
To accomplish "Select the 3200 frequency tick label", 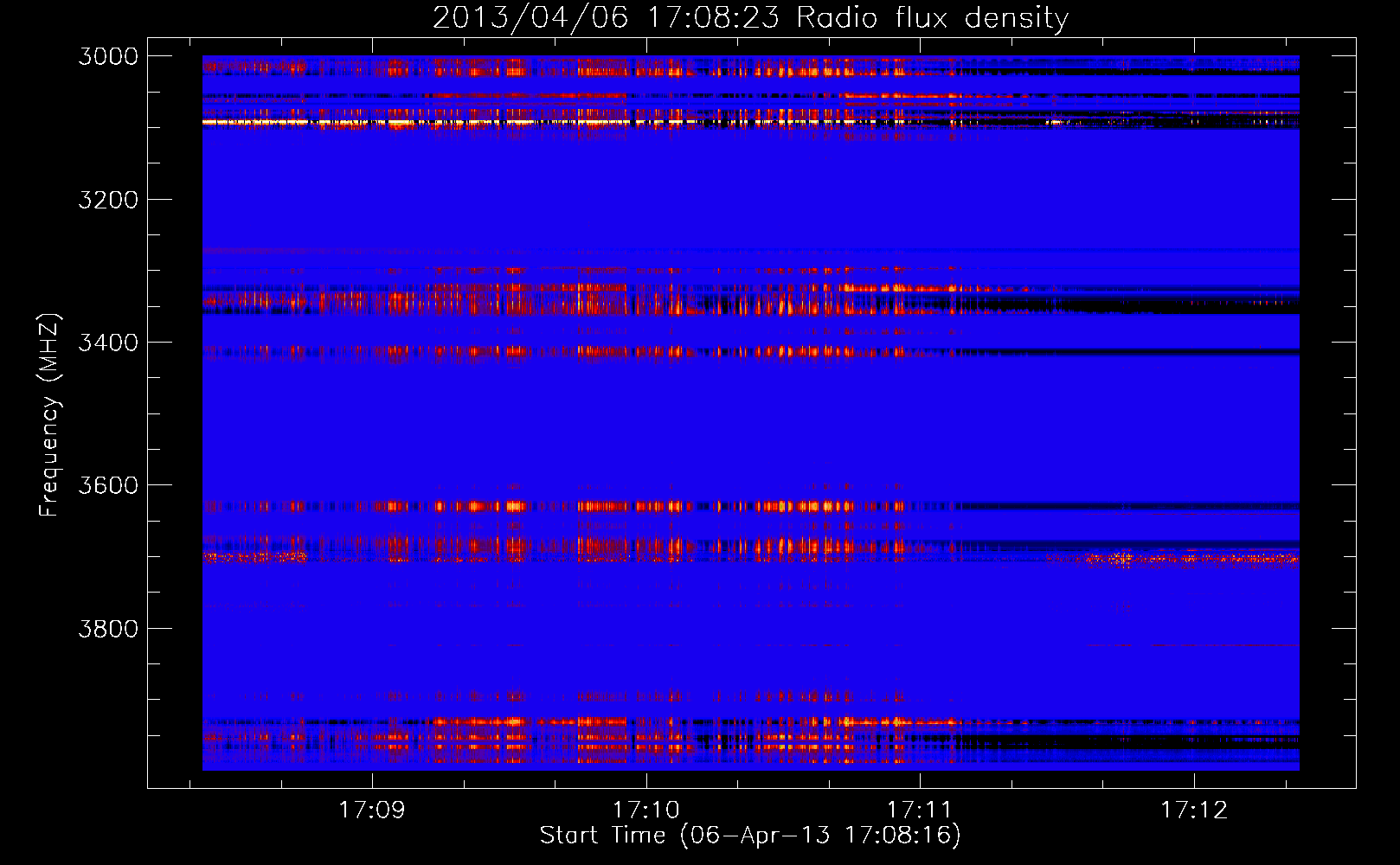I will (x=108, y=200).
